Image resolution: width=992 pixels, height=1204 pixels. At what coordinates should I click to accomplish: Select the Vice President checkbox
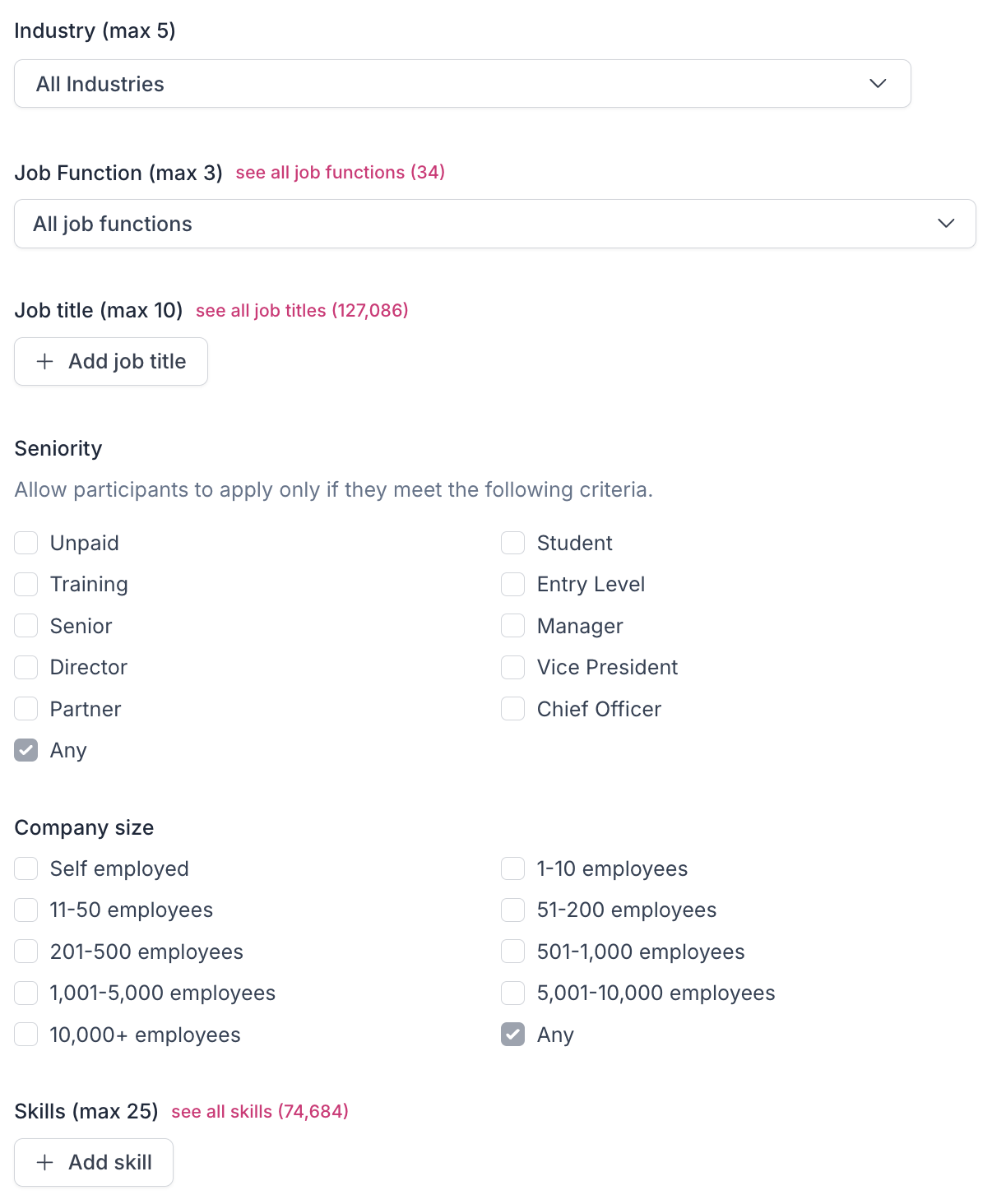pyautogui.click(x=513, y=668)
